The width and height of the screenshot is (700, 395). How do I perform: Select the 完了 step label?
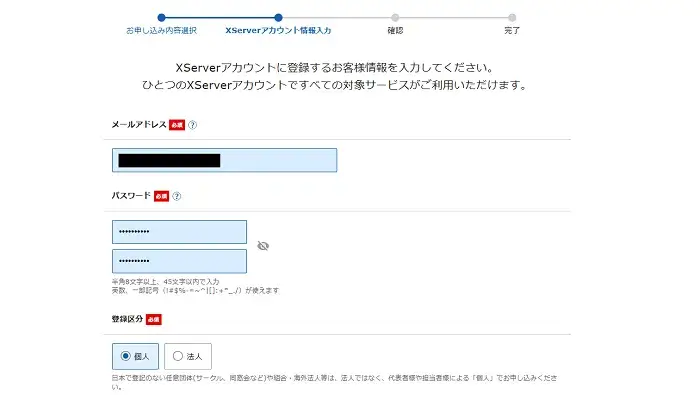click(512, 30)
